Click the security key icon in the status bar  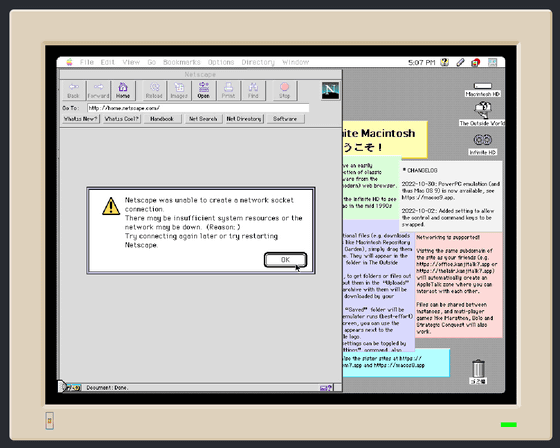tap(73, 388)
